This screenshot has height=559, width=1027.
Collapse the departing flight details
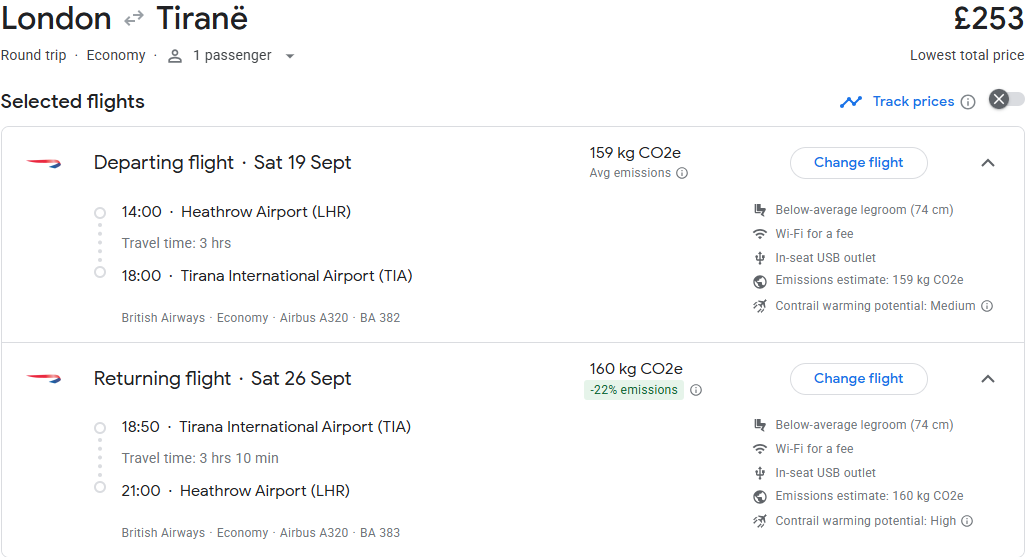(988, 163)
